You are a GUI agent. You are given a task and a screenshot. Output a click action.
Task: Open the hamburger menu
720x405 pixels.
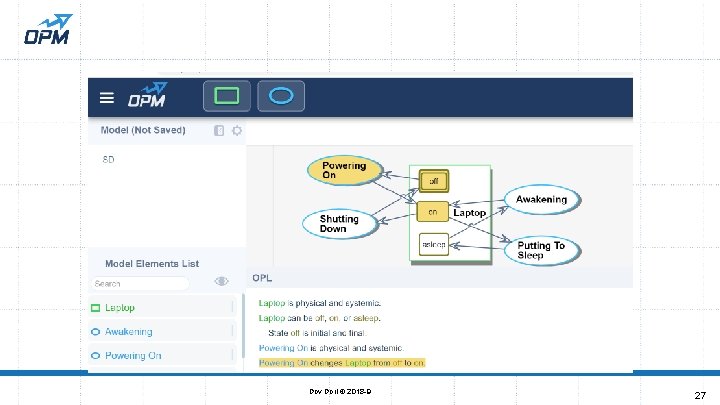[107, 97]
